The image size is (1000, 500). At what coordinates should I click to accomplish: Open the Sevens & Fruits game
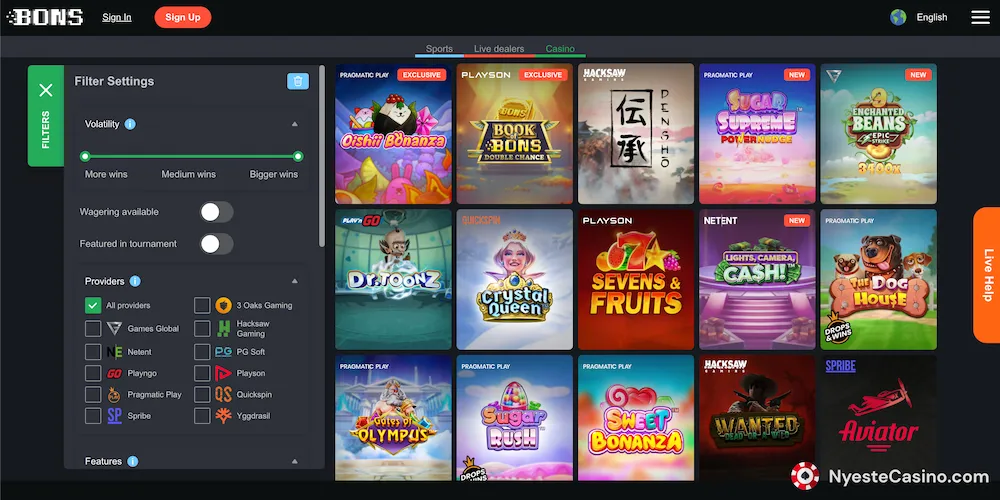pos(636,279)
